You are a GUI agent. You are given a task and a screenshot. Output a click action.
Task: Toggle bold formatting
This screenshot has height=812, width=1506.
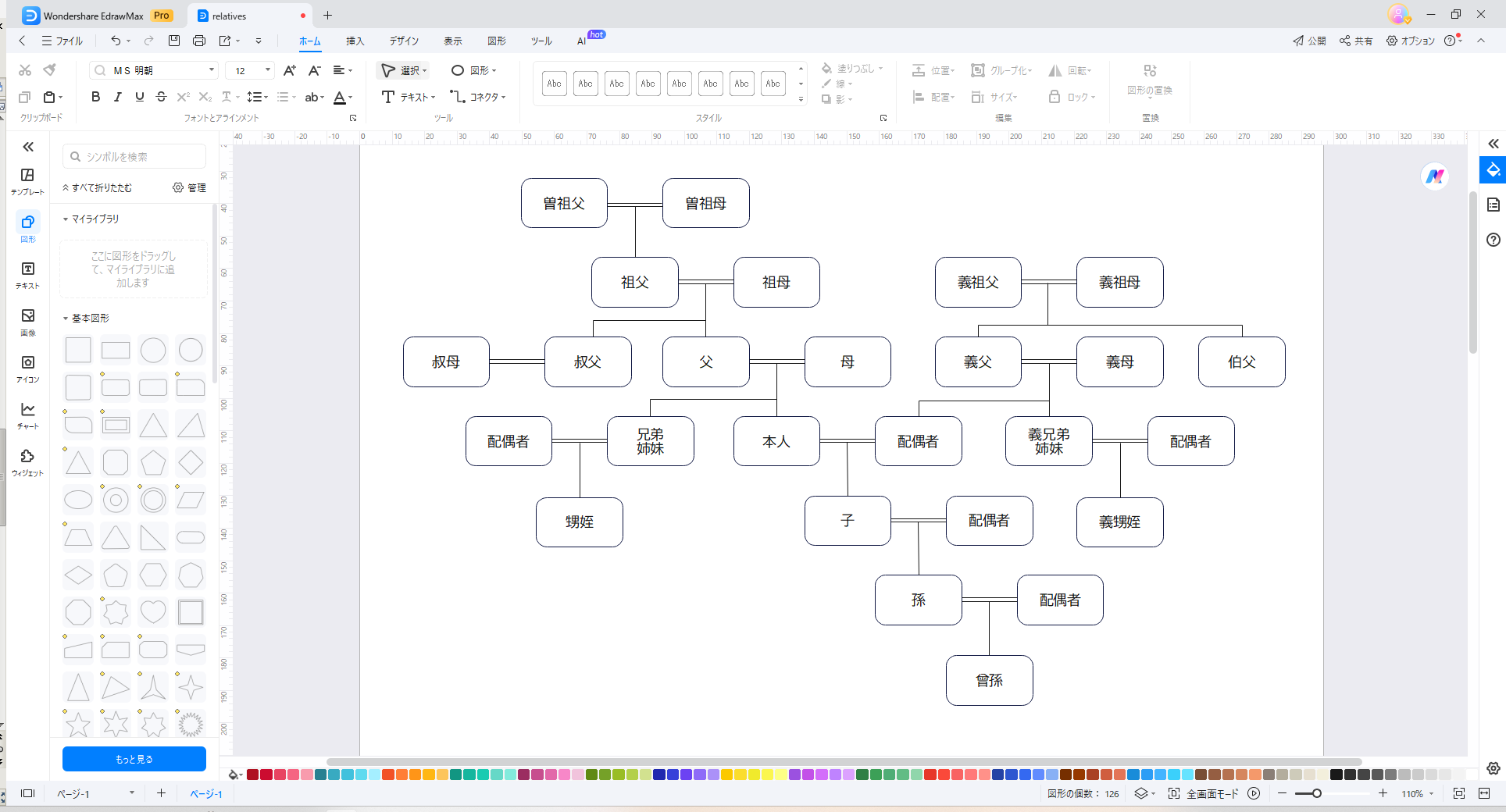click(95, 97)
